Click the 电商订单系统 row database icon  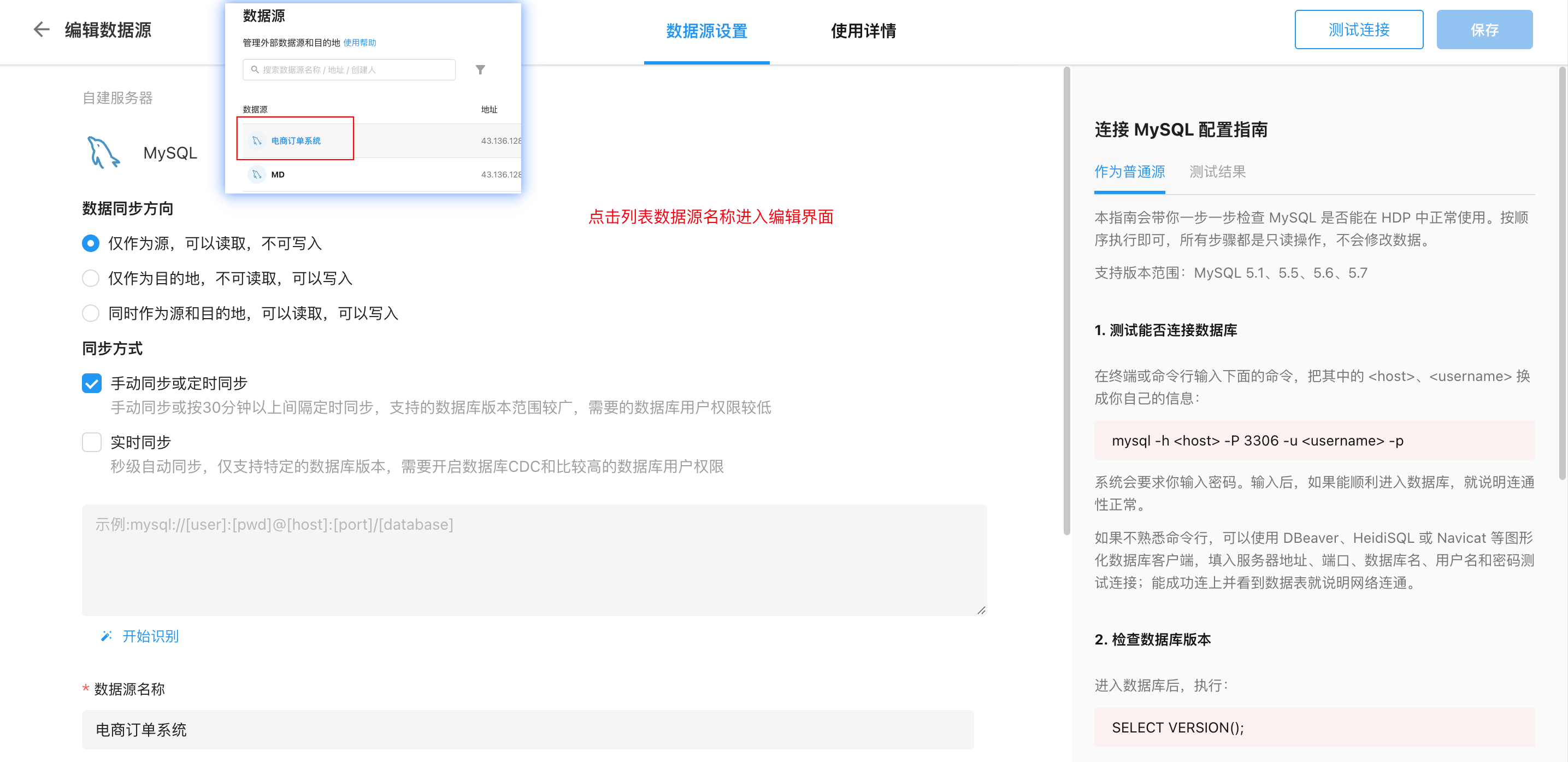257,140
